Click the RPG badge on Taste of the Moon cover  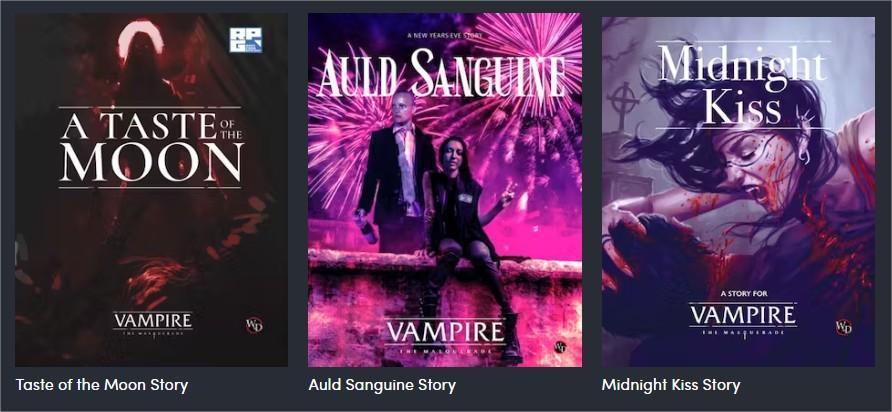[x=246, y=40]
